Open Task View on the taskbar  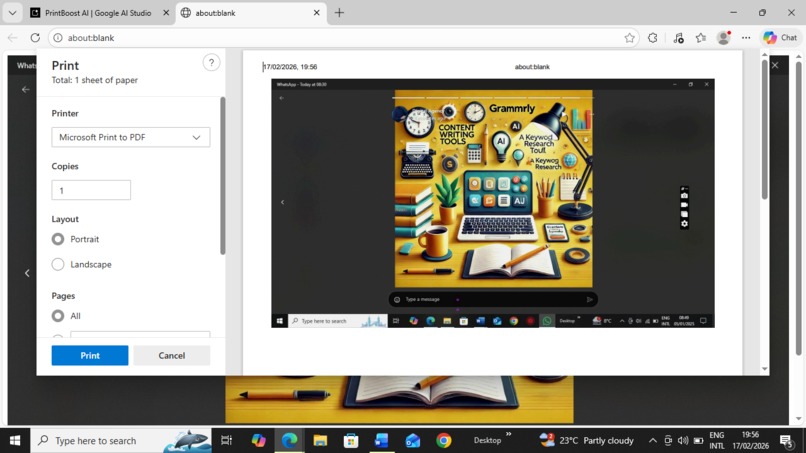226,441
